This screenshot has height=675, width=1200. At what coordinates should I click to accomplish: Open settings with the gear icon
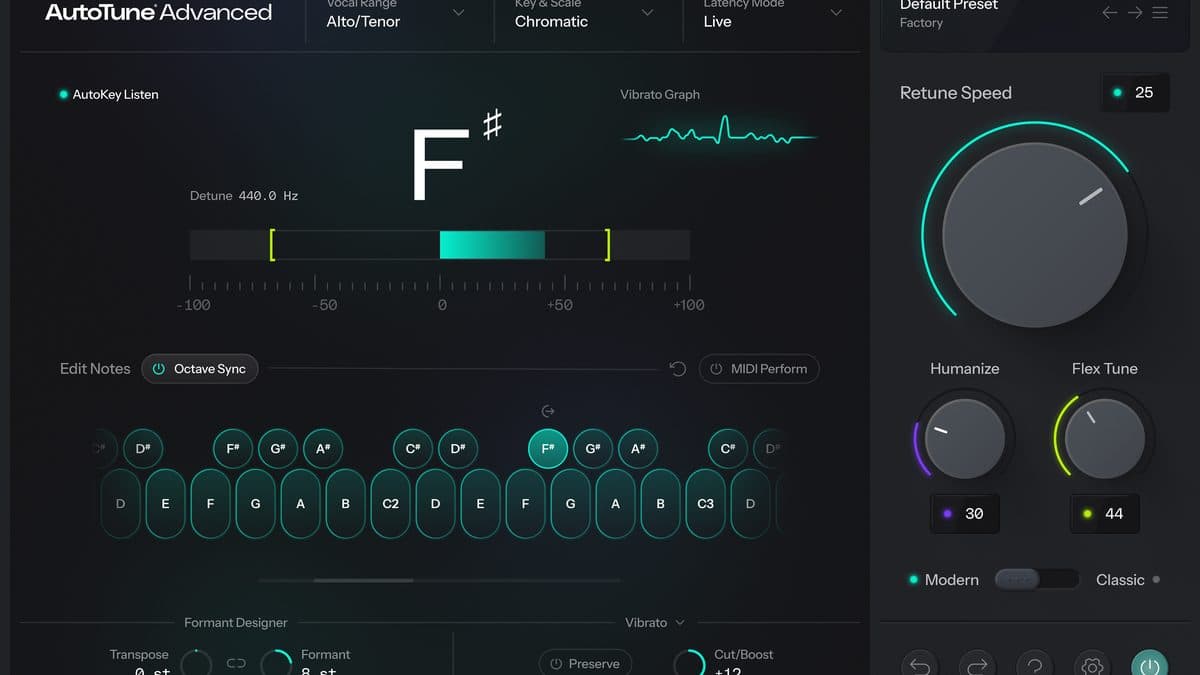[1092, 665]
